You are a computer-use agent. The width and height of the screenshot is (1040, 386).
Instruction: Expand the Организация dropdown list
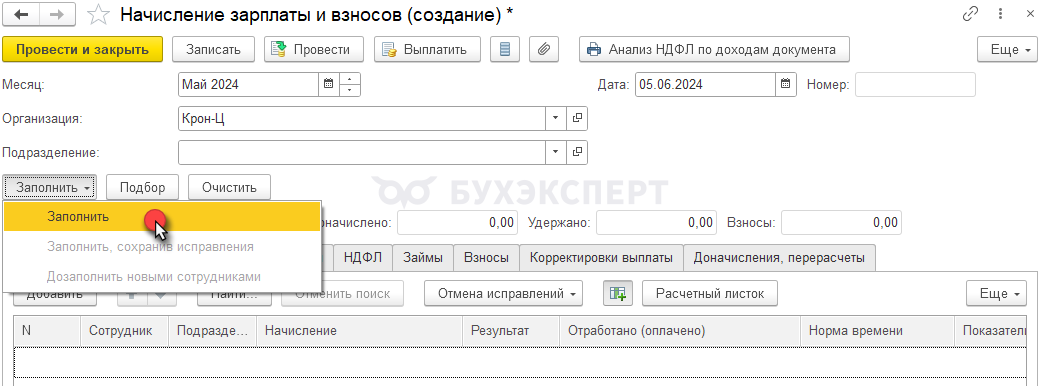(556, 118)
